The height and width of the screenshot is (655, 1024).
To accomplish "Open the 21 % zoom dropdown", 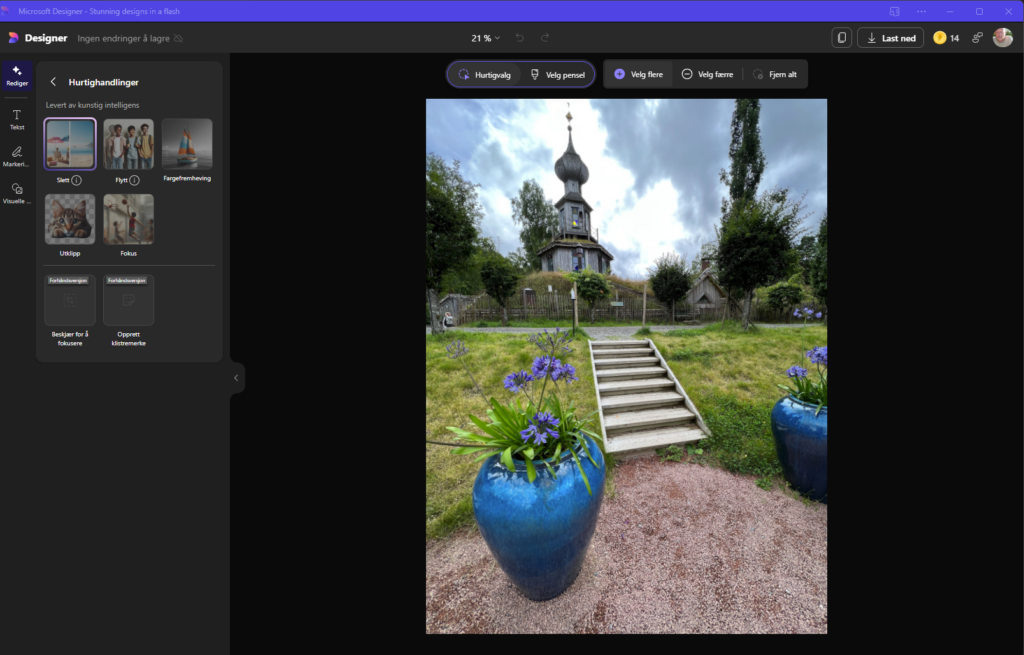I will (x=486, y=38).
